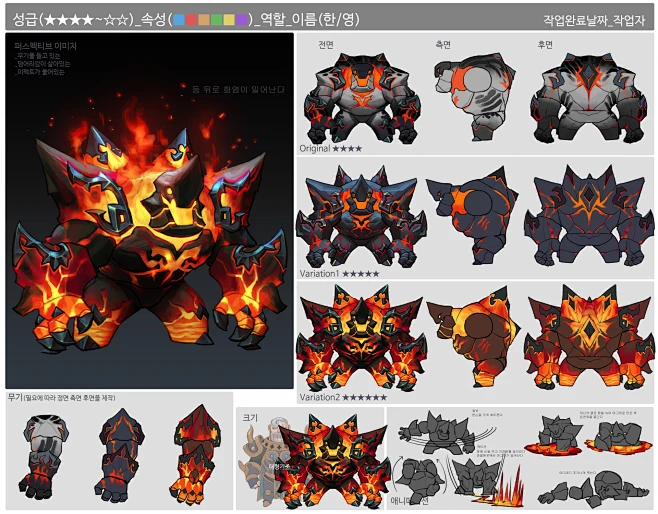Select the middle dark lava weapon gauntlet

coord(119,455)
